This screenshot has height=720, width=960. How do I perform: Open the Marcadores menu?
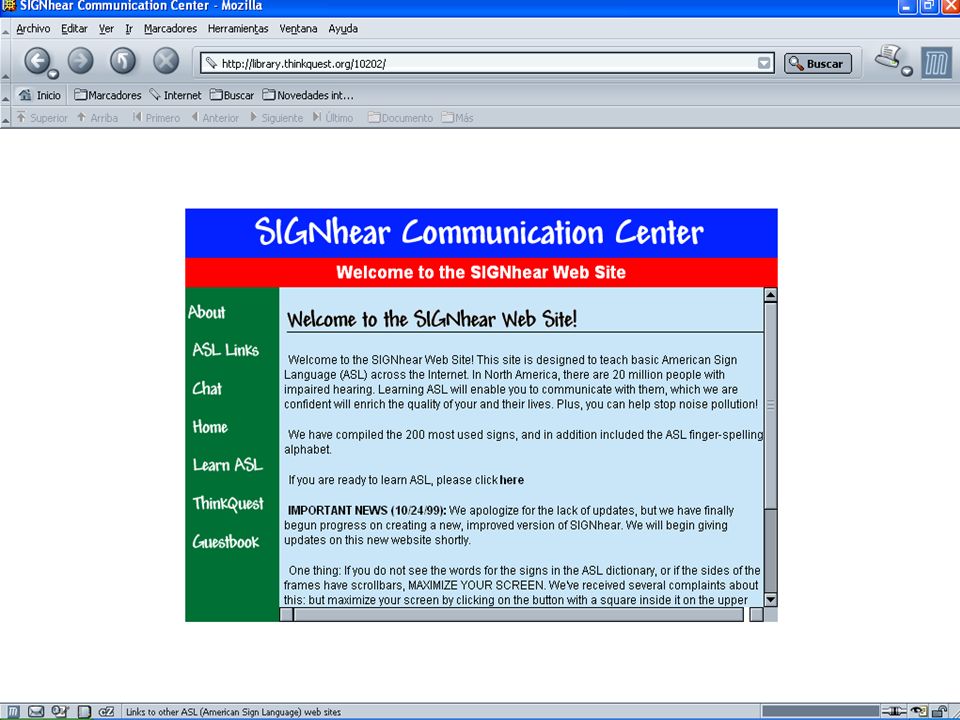pyautogui.click(x=170, y=29)
